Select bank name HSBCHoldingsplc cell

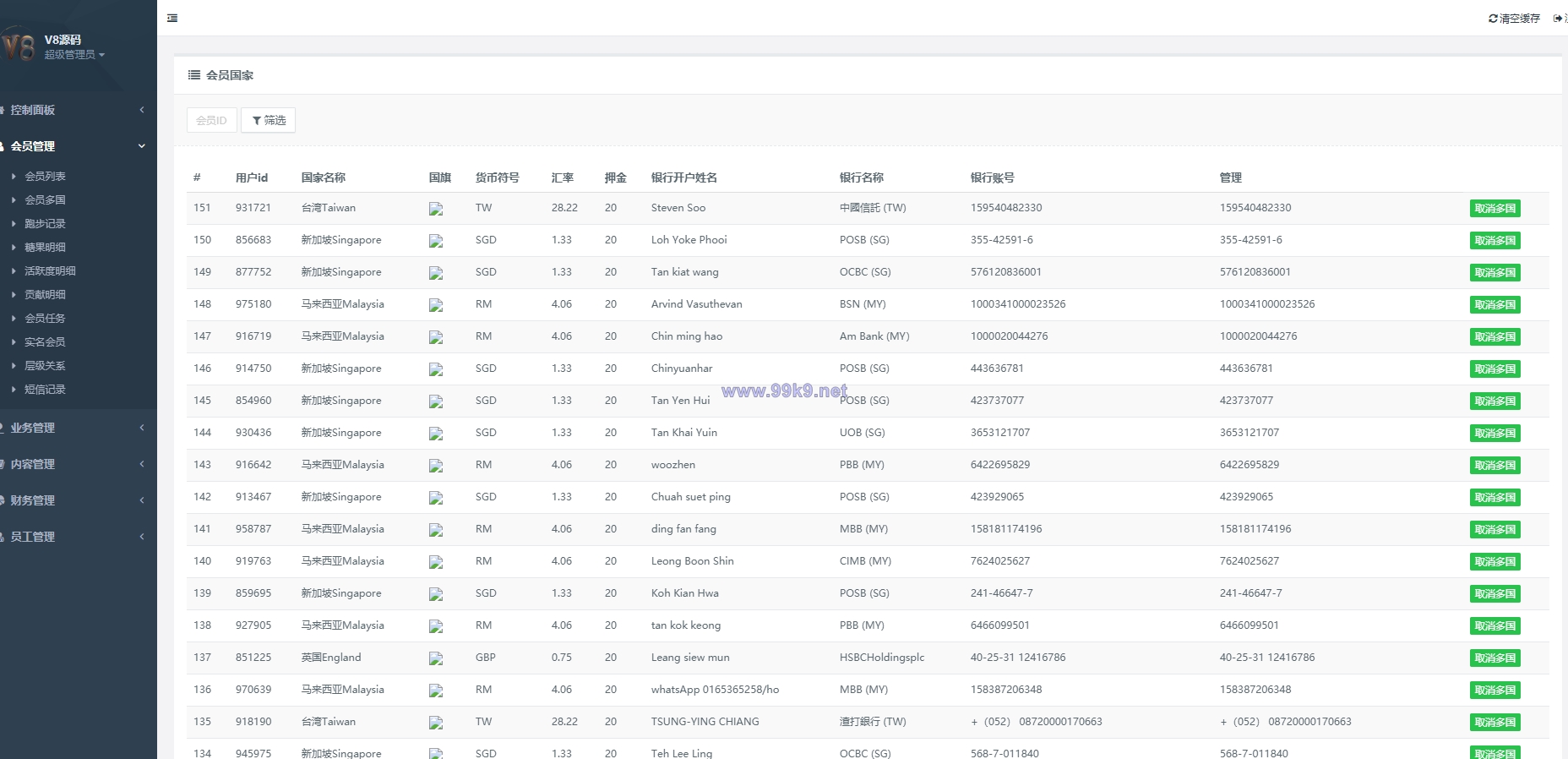[x=882, y=658]
